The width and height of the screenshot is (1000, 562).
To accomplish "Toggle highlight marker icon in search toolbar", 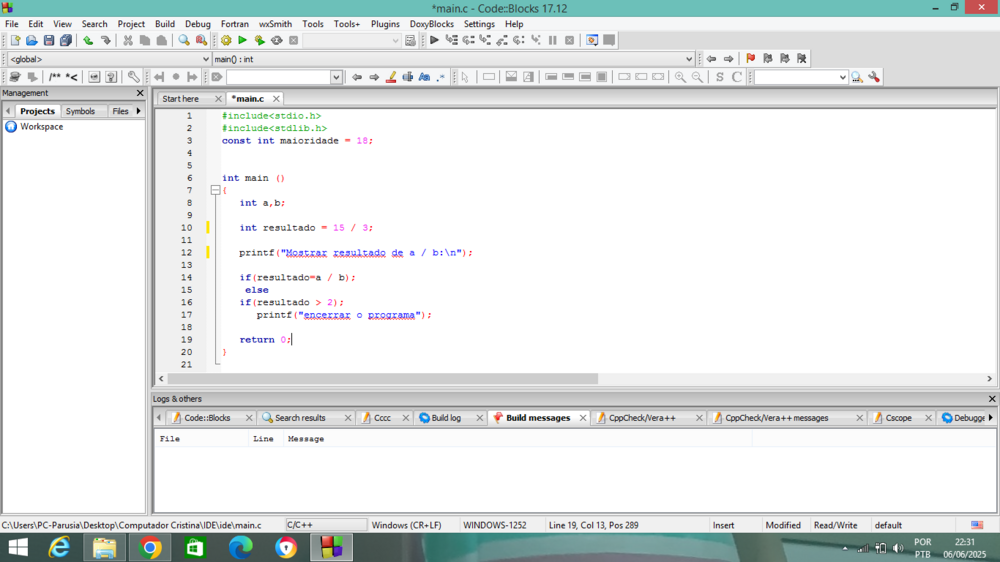I will [x=391, y=77].
